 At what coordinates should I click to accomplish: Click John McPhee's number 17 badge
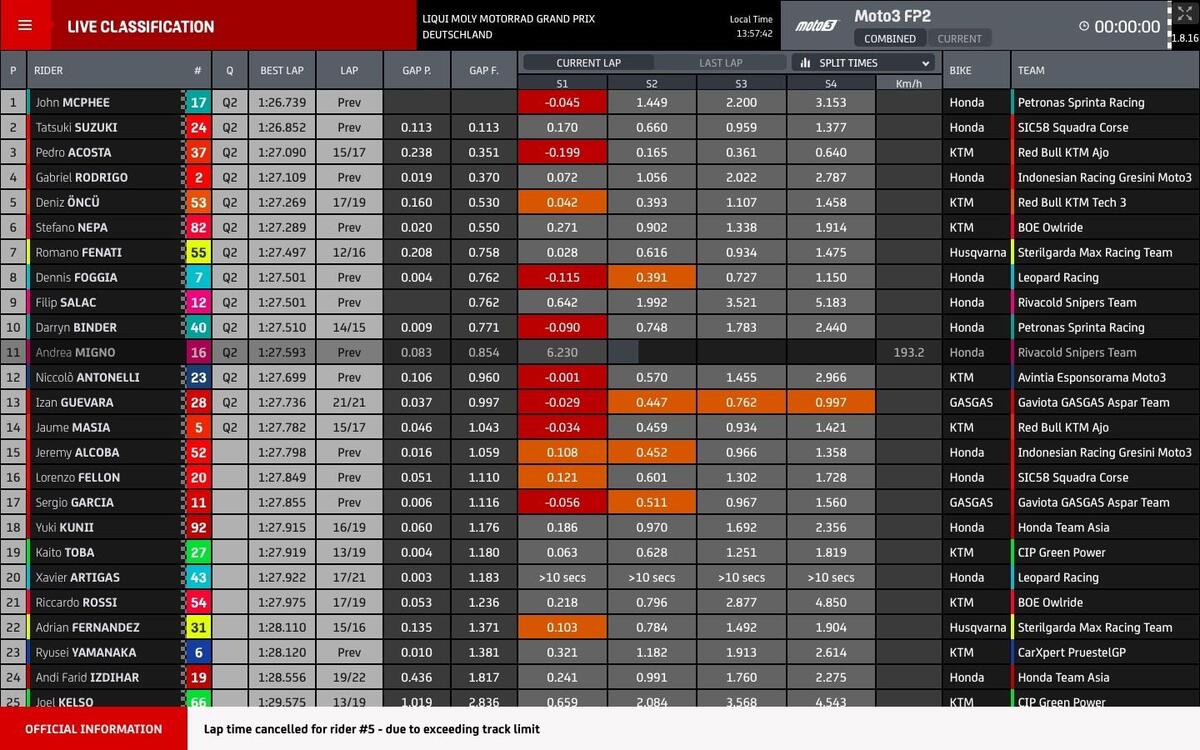coord(198,102)
